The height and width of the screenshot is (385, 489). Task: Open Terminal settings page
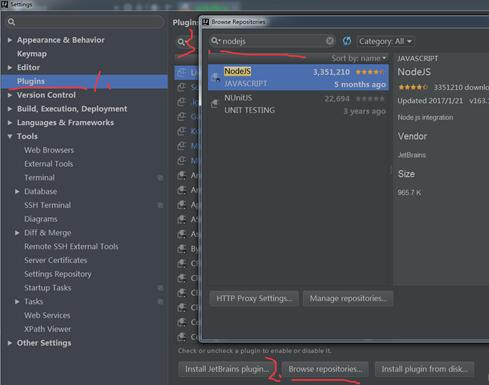click(x=39, y=178)
